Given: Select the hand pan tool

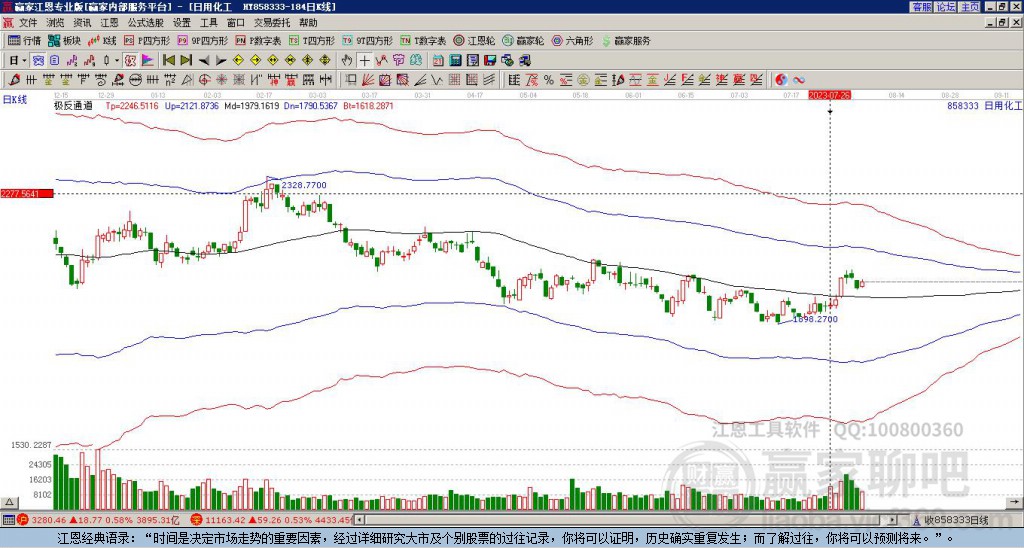Looking at the screenshot, I should [347, 61].
